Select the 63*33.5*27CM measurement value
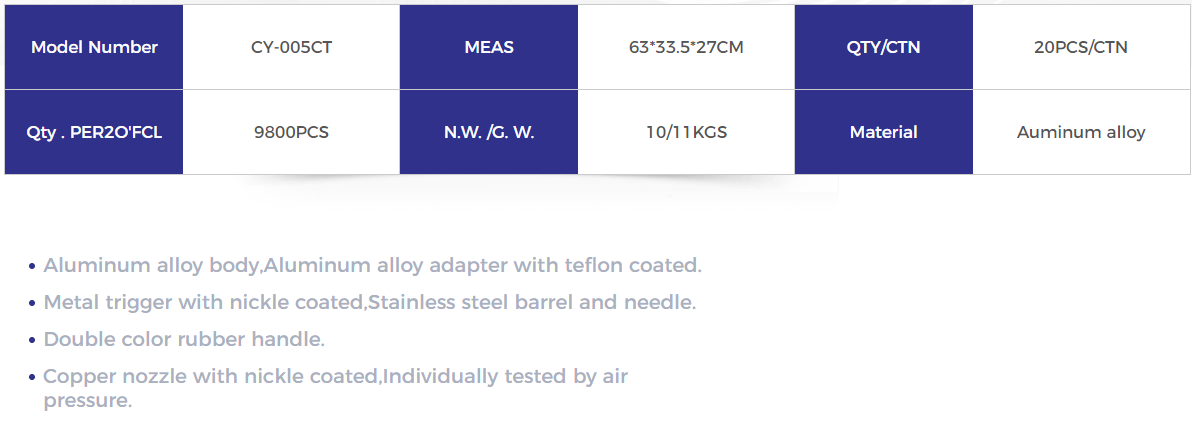Viewport: 1192px width, 427px height. pyautogui.click(x=686, y=47)
